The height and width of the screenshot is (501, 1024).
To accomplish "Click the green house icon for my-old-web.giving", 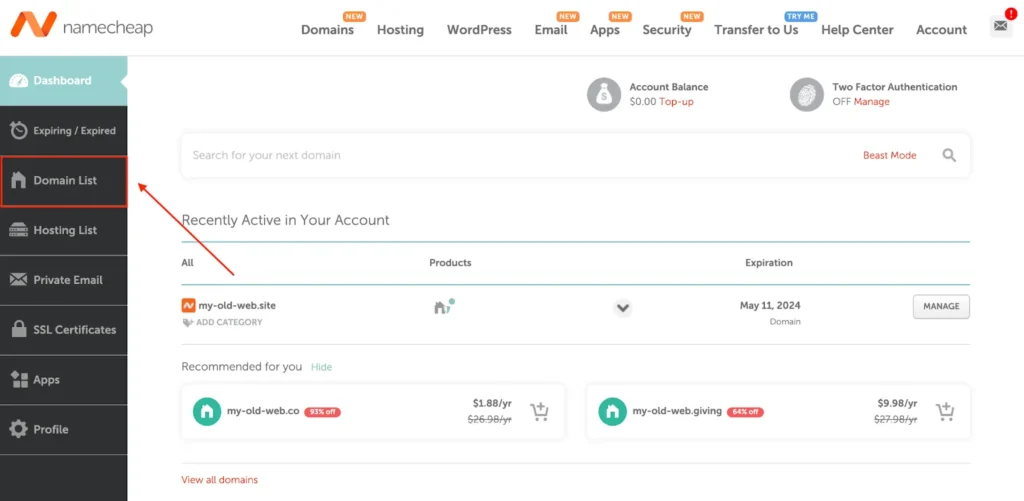I will 613,412.
